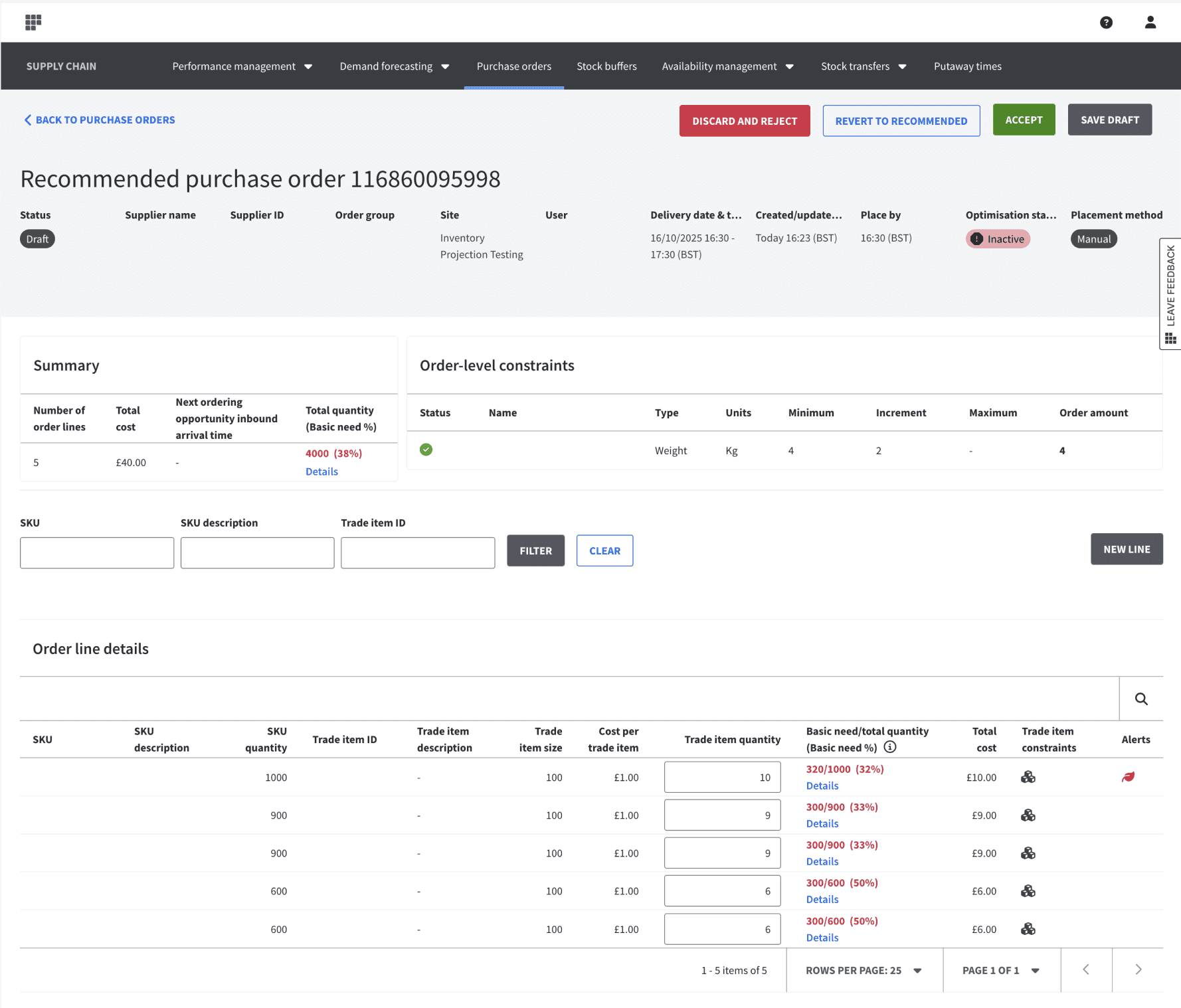The width and height of the screenshot is (1181, 1008).
Task: Click the Clear button
Action: tap(605, 550)
